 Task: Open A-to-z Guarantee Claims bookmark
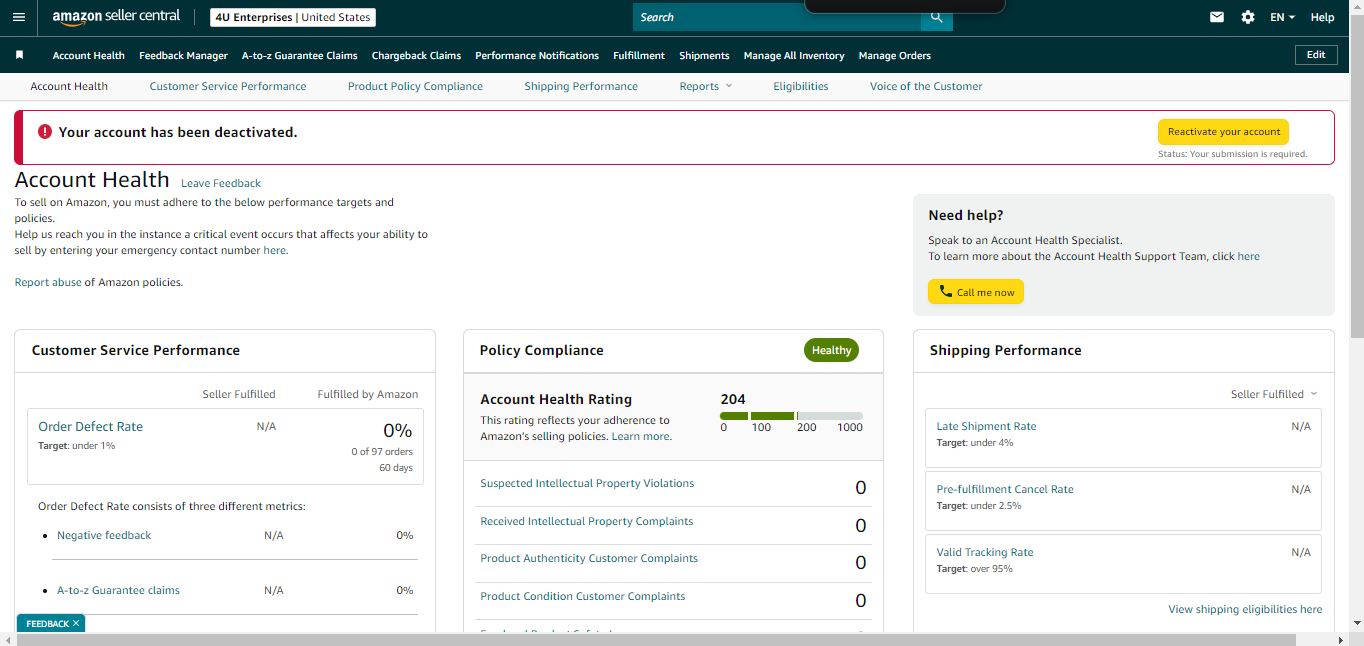click(x=299, y=55)
